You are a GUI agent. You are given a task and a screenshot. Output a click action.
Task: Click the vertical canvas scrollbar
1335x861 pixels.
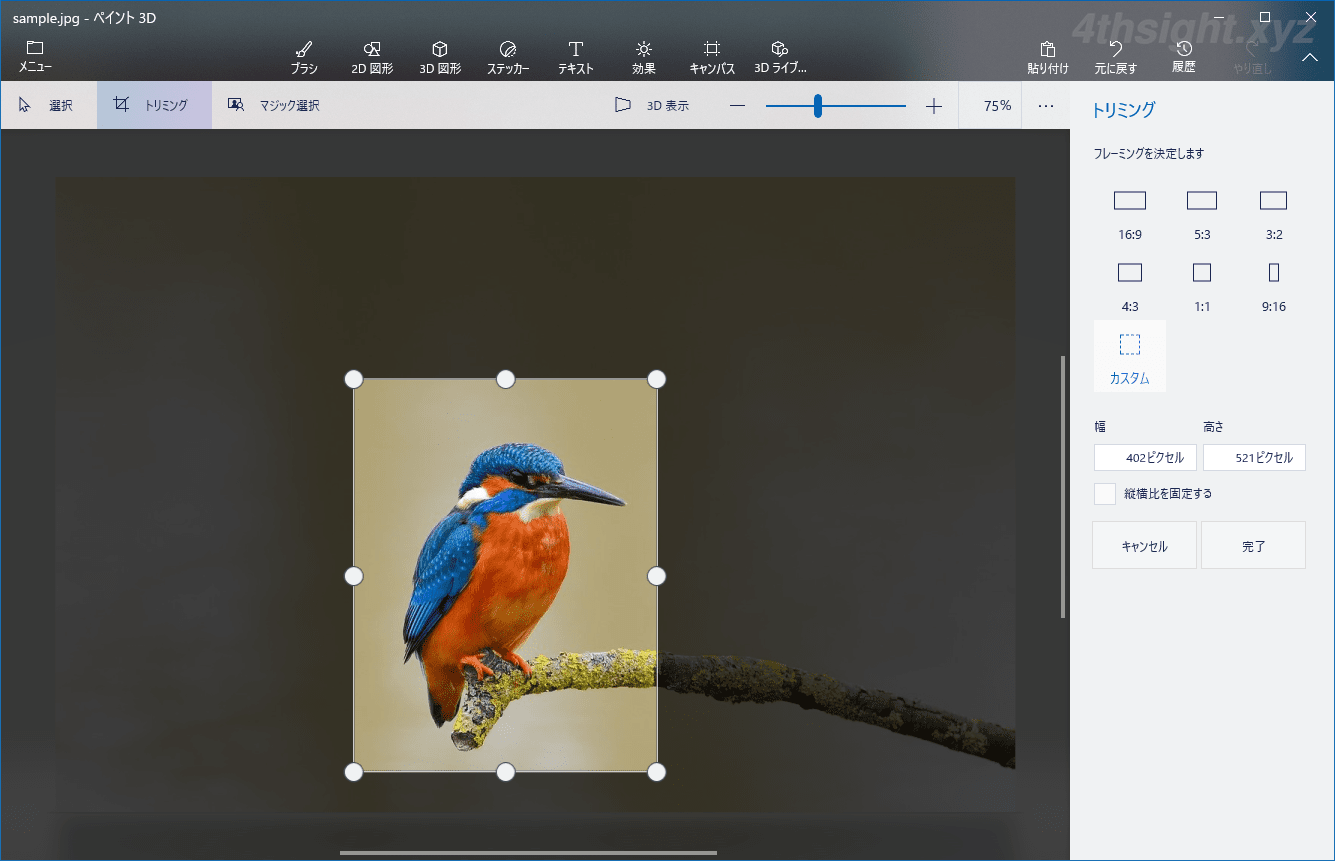[x=1063, y=487]
